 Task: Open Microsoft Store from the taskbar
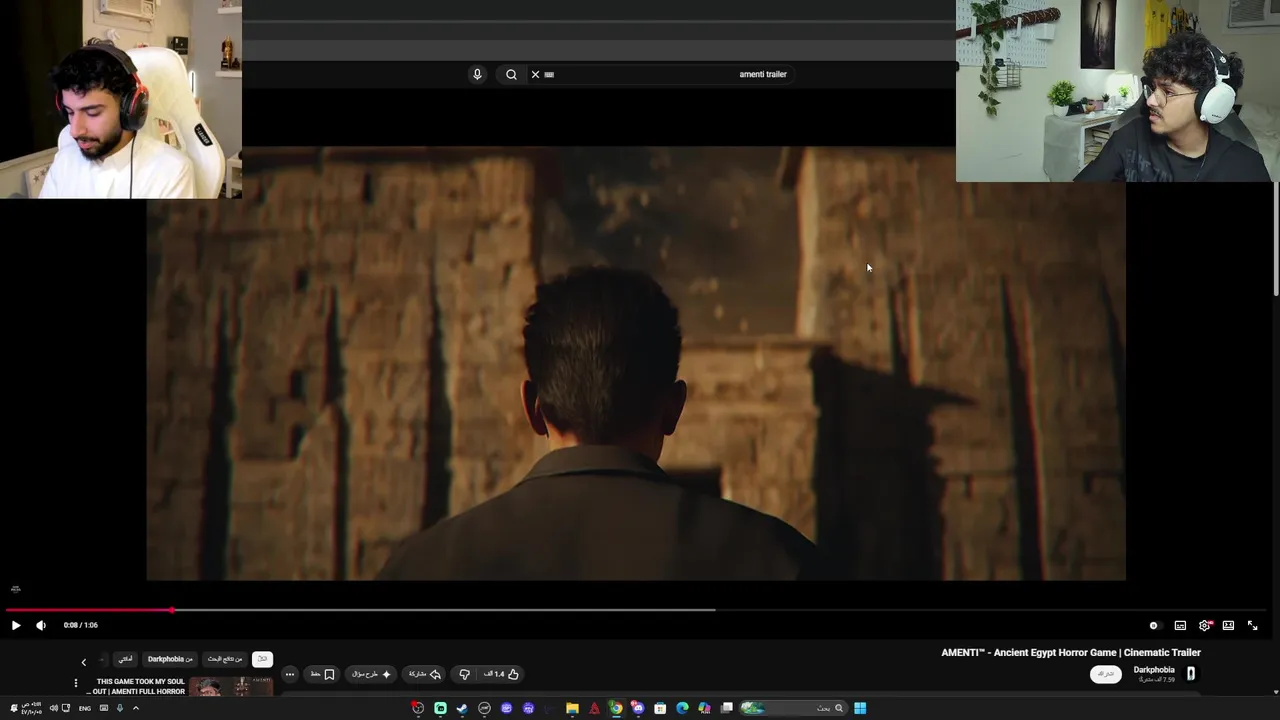tap(660, 708)
